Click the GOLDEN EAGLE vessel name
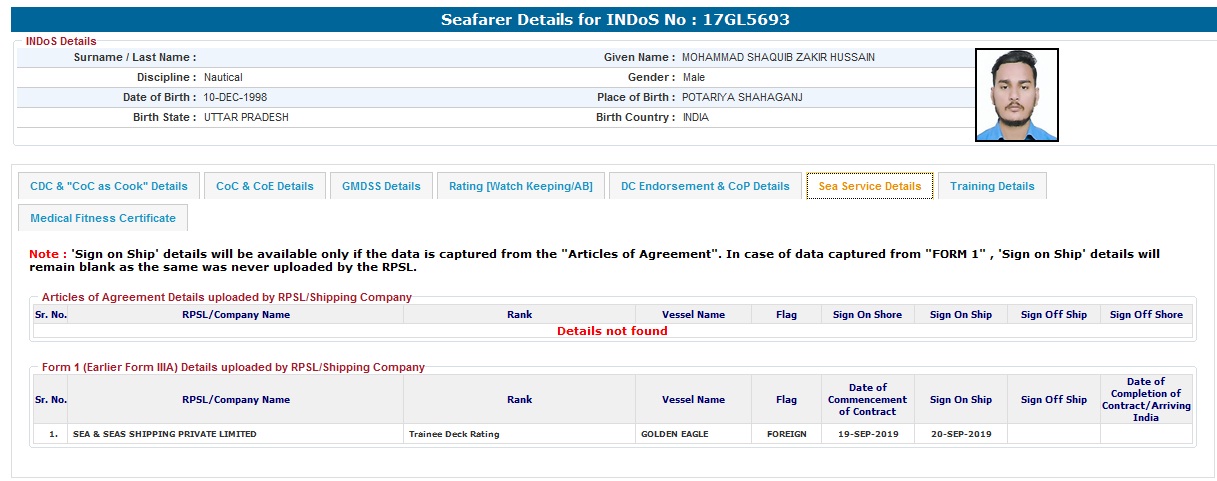1217x481 pixels. point(675,434)
